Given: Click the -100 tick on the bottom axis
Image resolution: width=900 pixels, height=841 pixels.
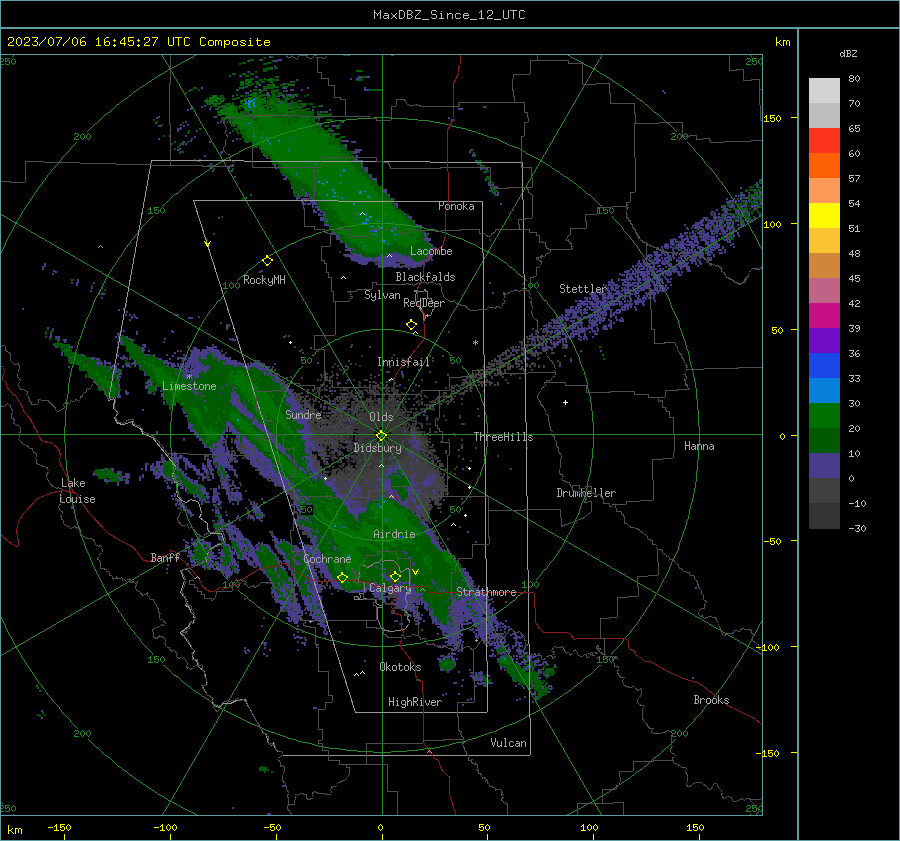Looking at the screenshot, I should click(x=165, y=828).
